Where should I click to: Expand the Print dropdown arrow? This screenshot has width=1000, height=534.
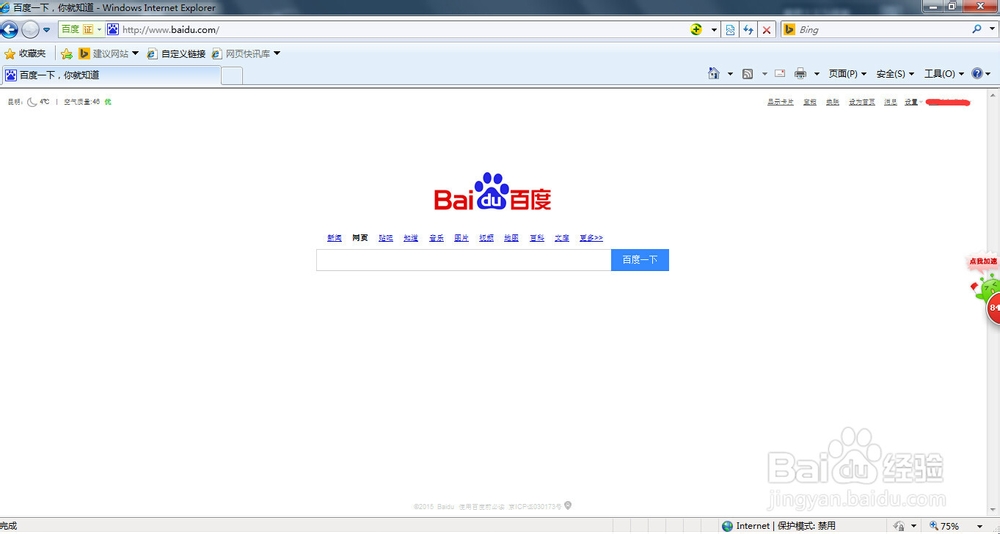[816, 74]
